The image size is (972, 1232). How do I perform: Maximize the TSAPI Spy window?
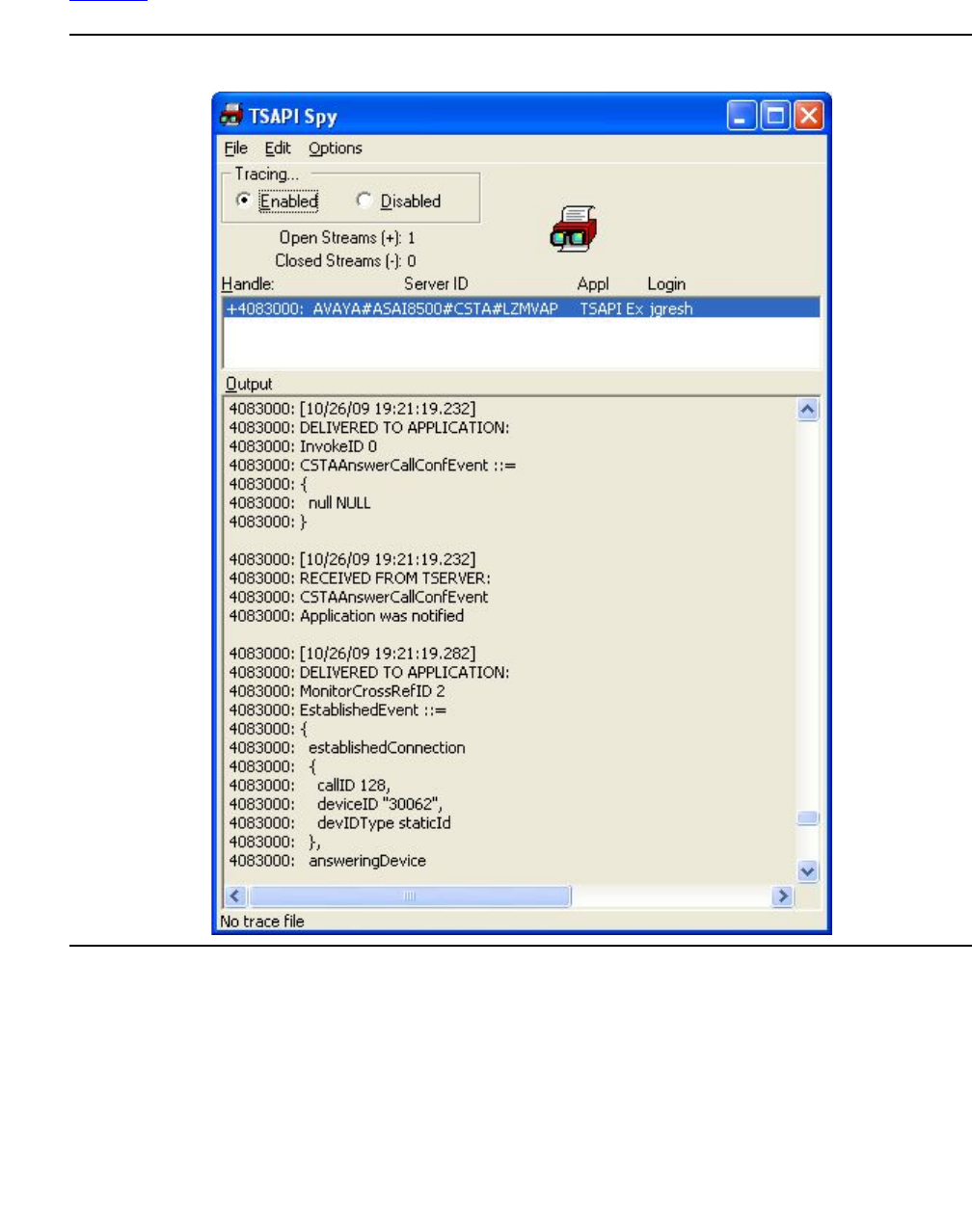point(774,116)
